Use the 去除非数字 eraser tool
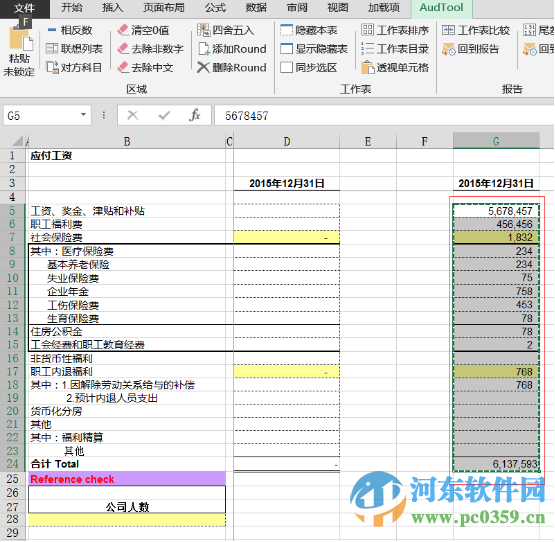The image size is (555, 542). [150, 49]
